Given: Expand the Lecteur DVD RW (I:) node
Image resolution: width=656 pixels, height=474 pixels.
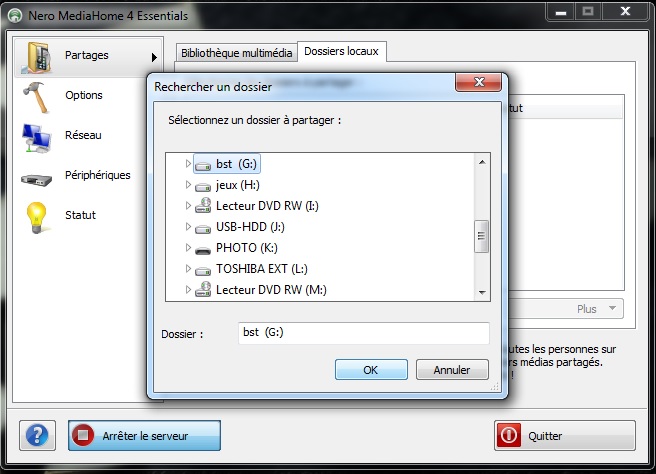Looking at the screenshot, I should pos(188,205).
